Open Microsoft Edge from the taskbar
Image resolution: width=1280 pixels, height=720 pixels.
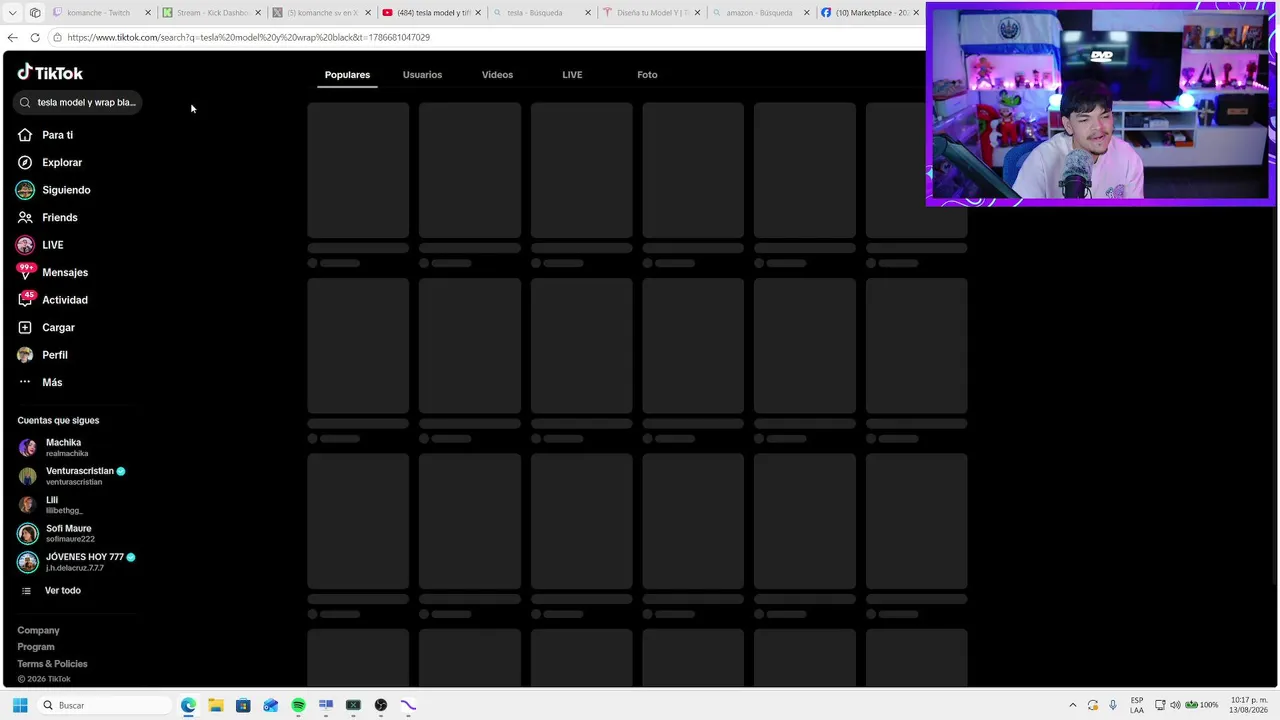188,705
